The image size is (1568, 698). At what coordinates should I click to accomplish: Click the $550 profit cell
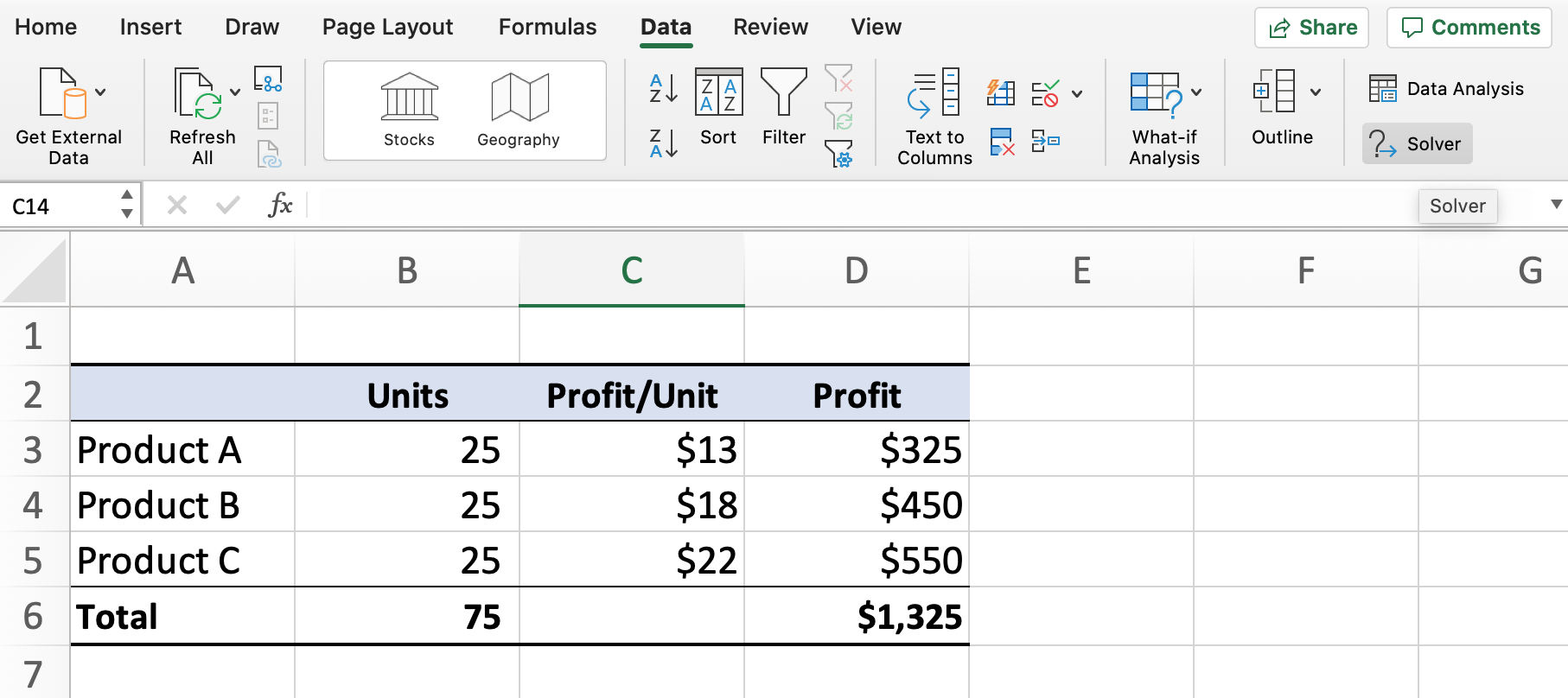pos(857,560)
